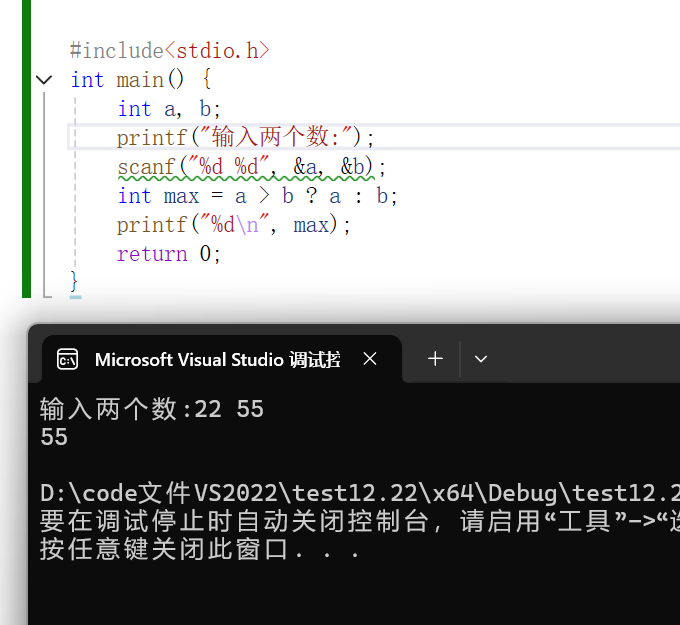Image resolution: width=680 pixels, height=625 pixels.
Task: Click the terminal icon in the console tab
Action: [68, 359]
